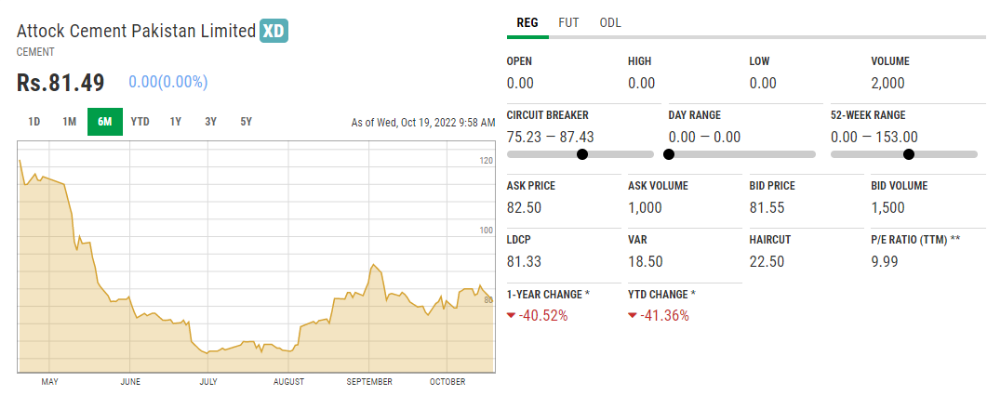Click the Circuit Breaker slider knob
The image size is (1000, 395).
click(582, 154)
